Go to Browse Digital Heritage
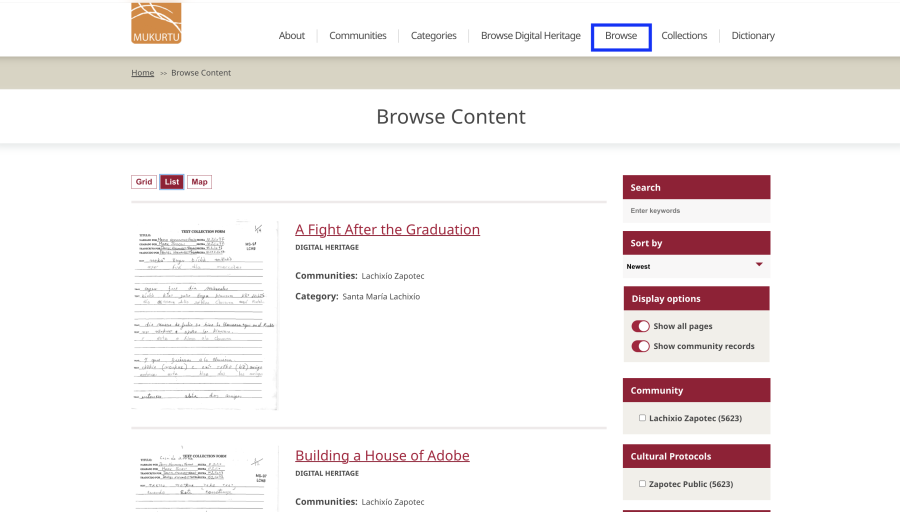The image size is (900, 512). (x=530, y=36)
